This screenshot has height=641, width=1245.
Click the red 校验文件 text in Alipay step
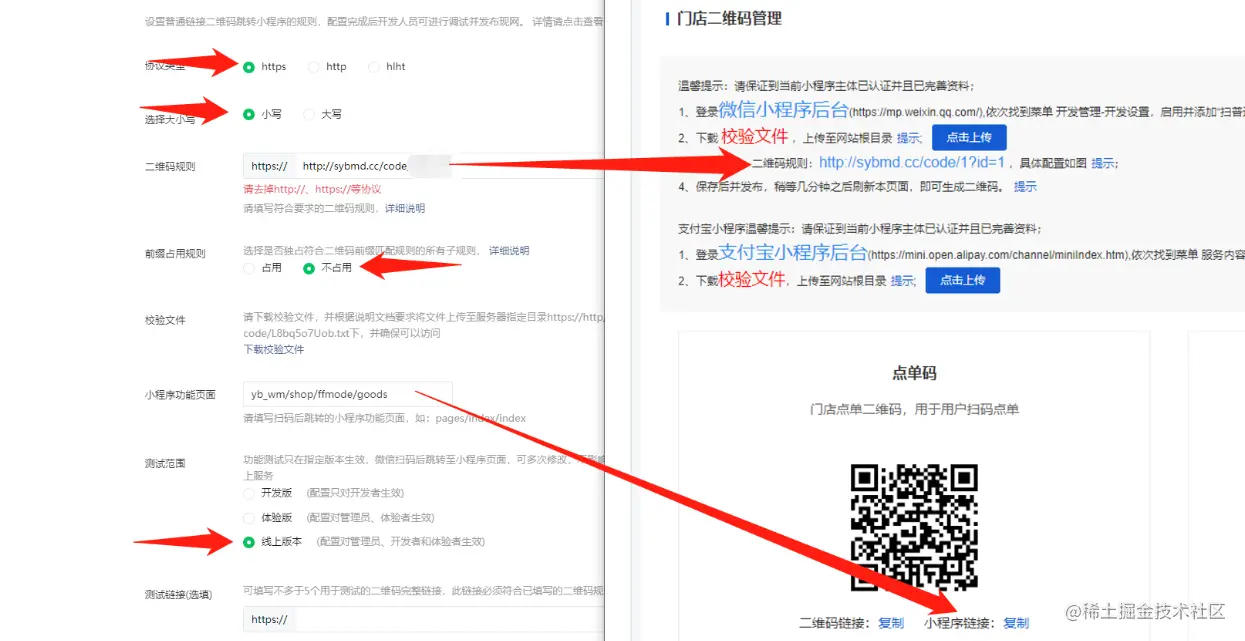tap(752, 279)
